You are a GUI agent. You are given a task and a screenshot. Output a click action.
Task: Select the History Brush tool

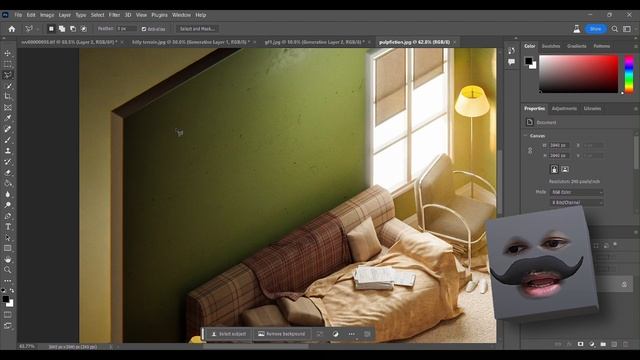[x=8, y=162]
